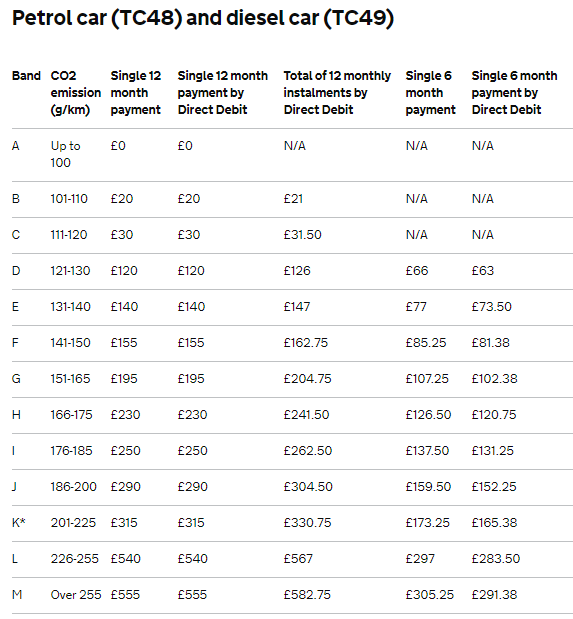
Task: Click the Over 255 emission cell
Action: [76, 595]
